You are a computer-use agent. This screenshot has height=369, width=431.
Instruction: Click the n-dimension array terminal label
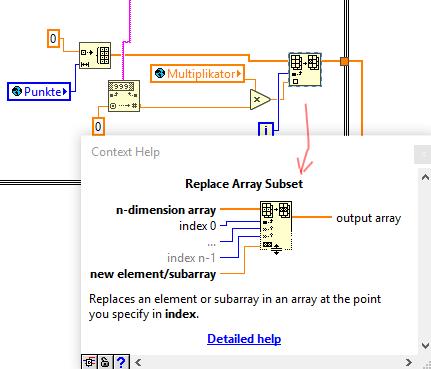coord(166,210)
